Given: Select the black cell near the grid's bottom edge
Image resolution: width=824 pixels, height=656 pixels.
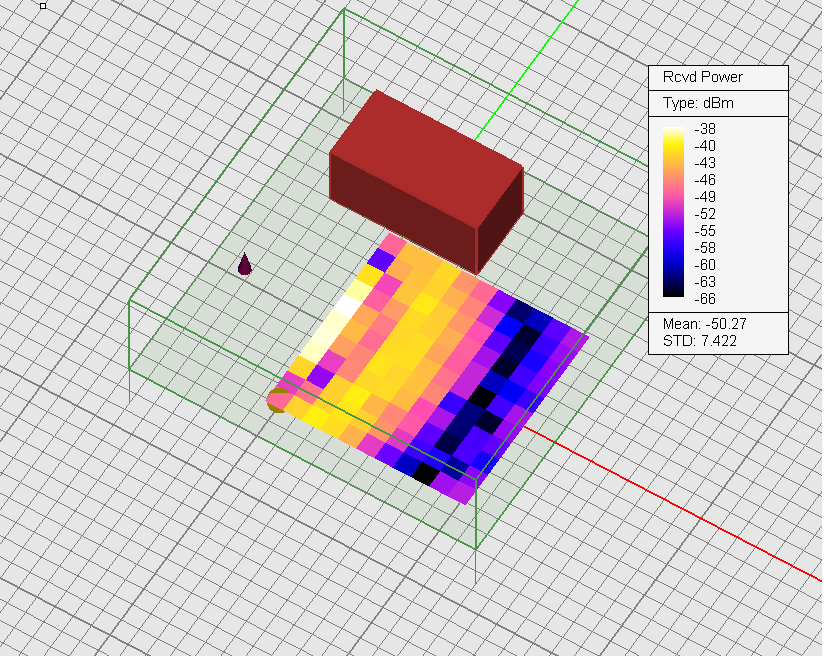Looking at the screenshot, I should 427,472.
